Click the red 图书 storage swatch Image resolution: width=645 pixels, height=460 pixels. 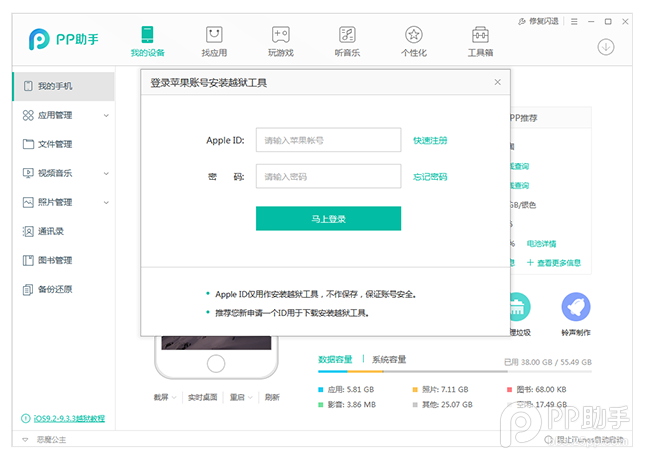pyautogui.click(x=509, y=390)
